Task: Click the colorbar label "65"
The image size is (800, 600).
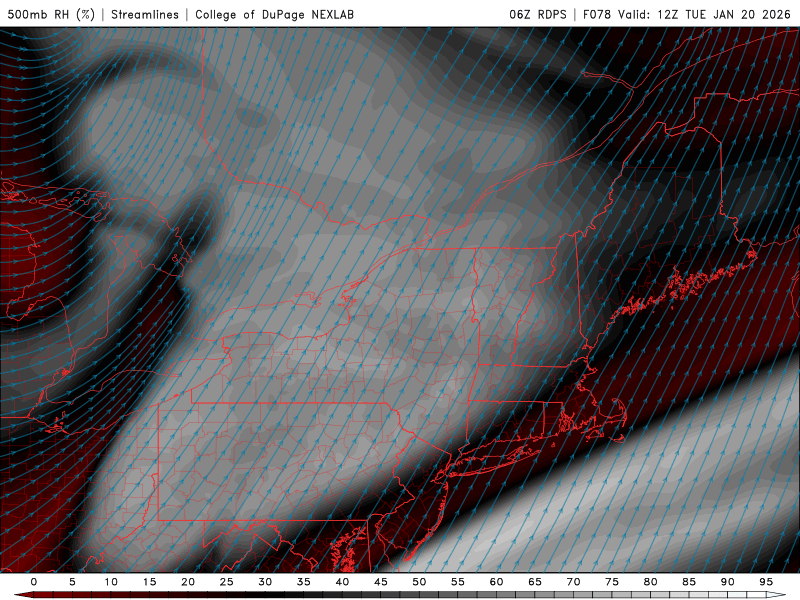Action: tap(535, 582)
